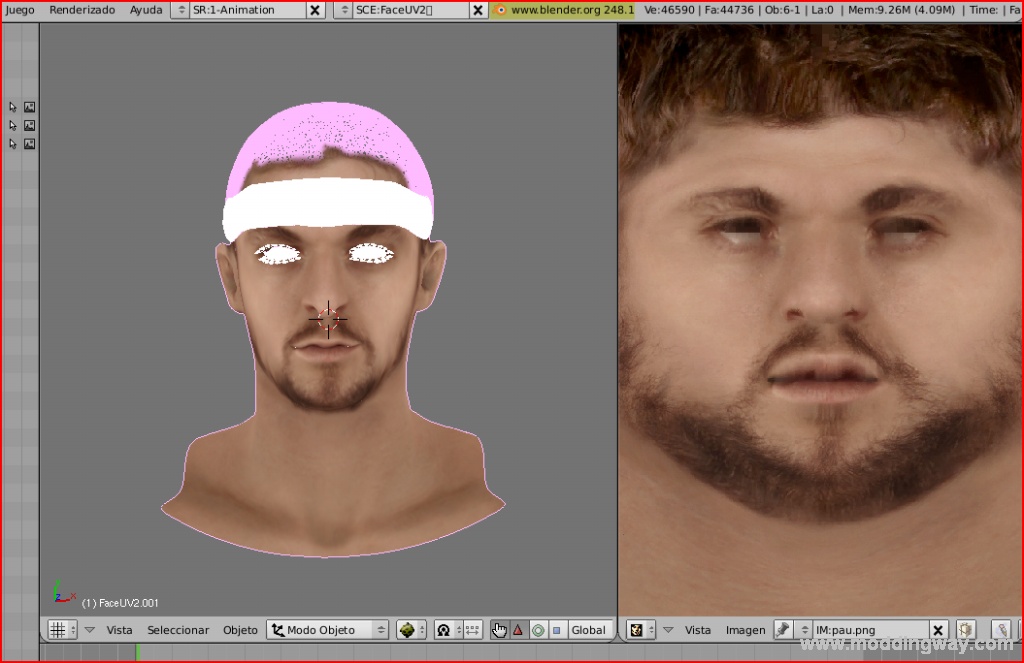
Task: Expand the Global orientation dropdown
Action: [x=589, y=630]
